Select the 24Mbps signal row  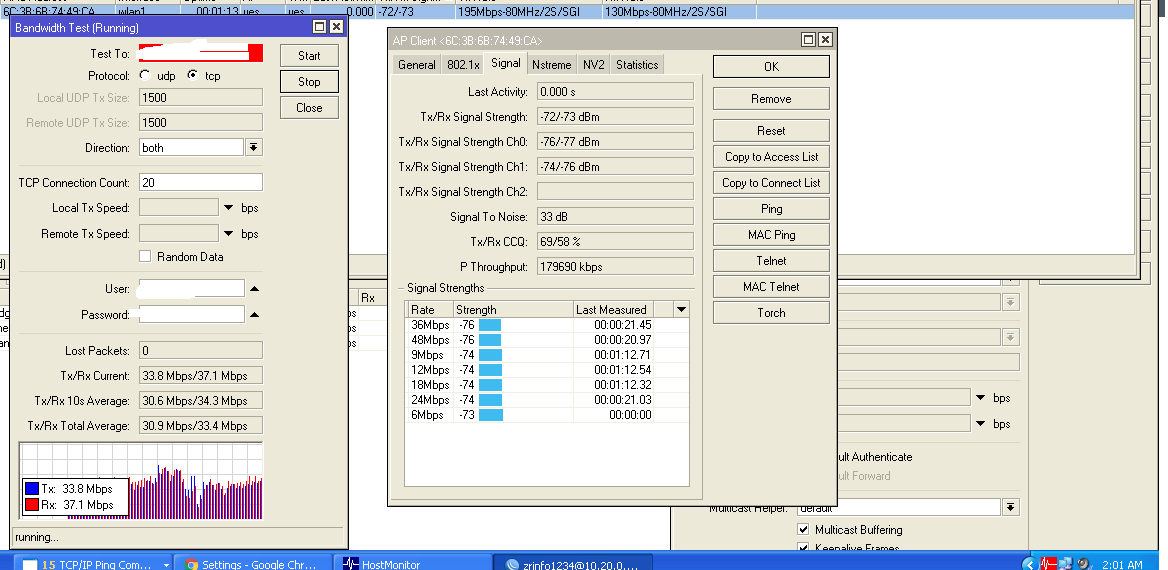point(547,399)
